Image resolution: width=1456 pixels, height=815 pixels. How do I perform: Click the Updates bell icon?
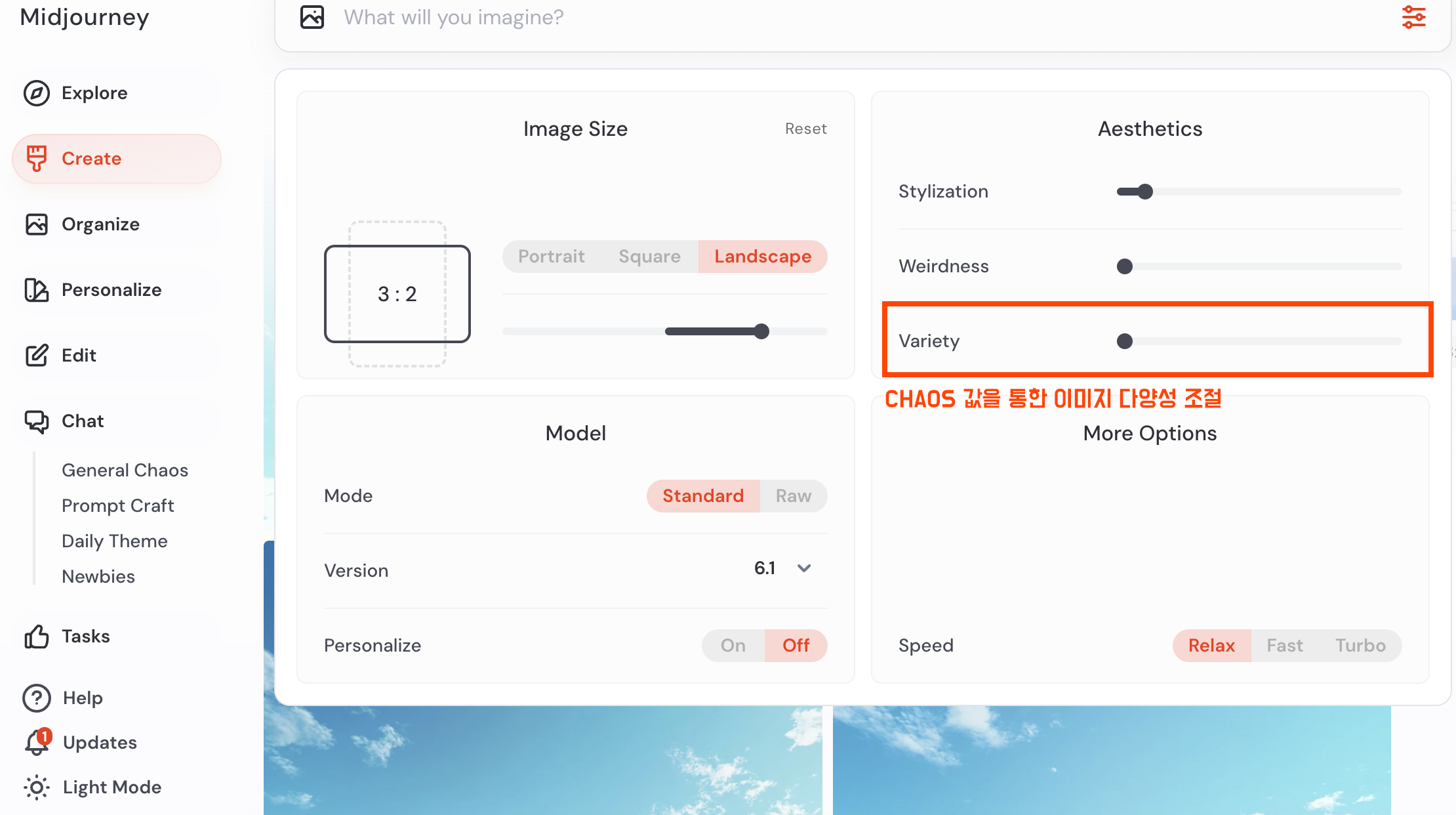pos(37,742)
